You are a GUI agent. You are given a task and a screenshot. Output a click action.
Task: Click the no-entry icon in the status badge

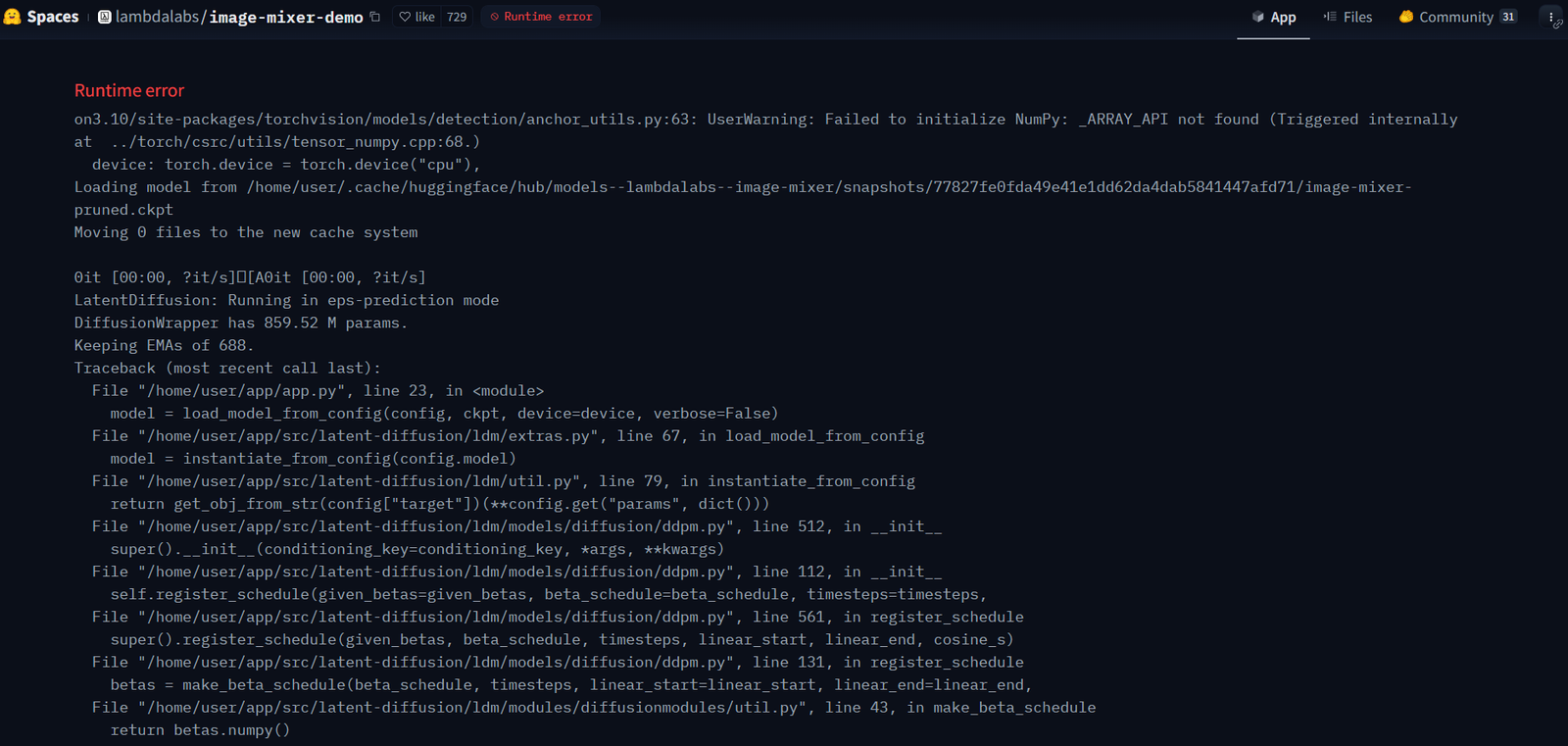point(495,17)
